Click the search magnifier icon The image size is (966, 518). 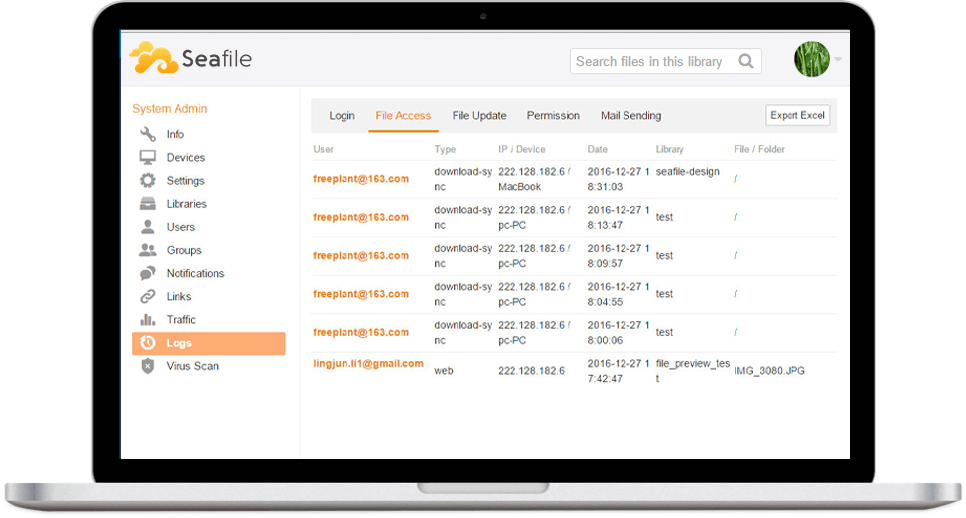[746, 61]
